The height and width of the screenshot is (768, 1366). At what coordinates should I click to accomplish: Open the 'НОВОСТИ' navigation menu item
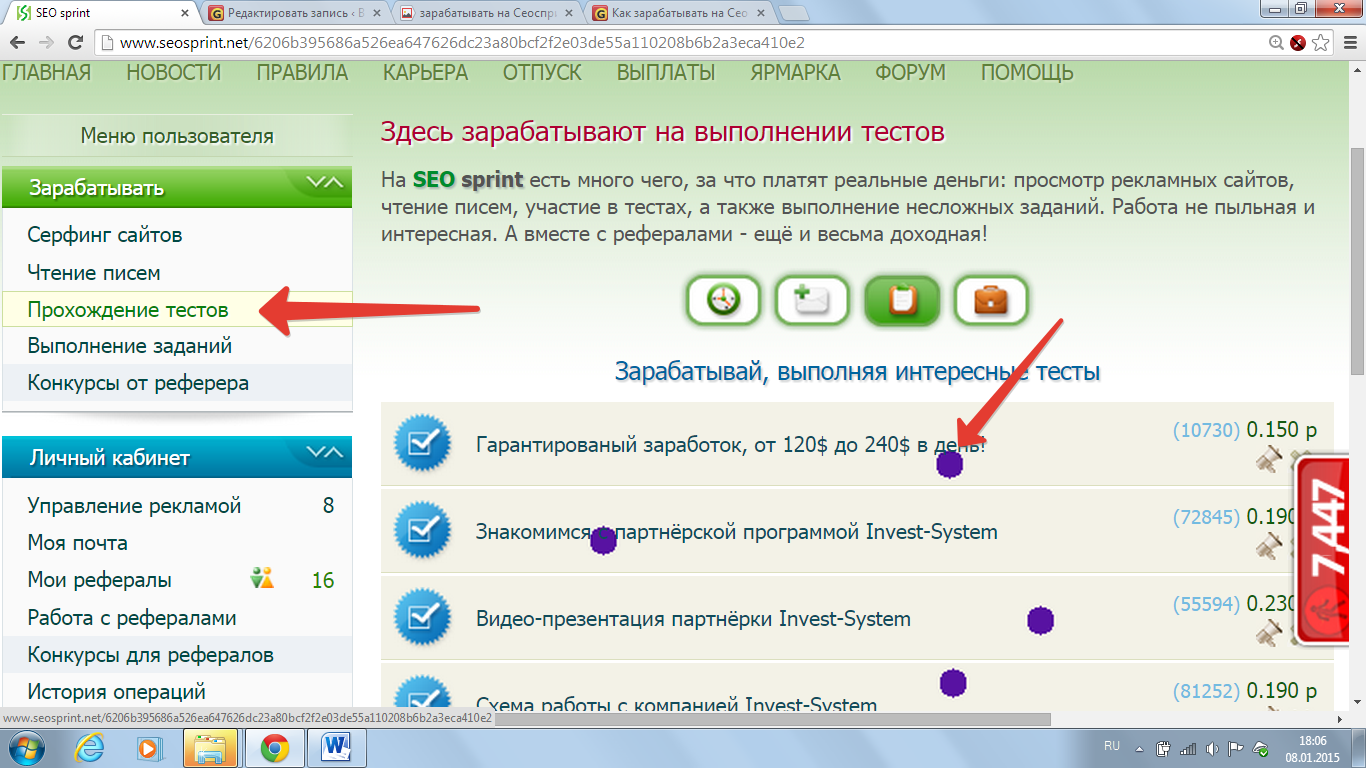(x=174, y=73)
